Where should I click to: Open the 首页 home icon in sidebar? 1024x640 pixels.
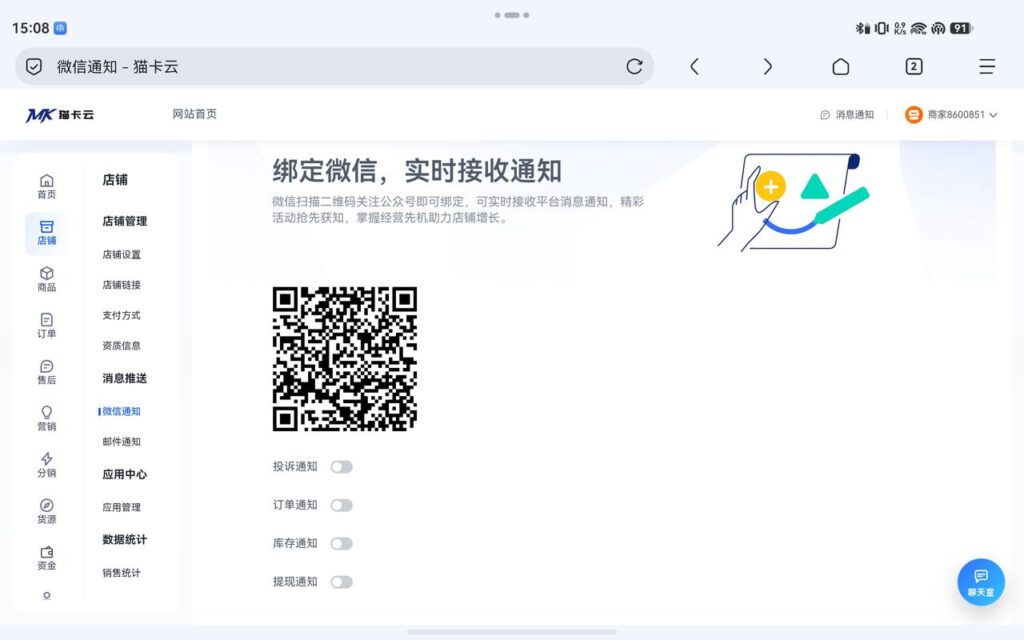46,181
